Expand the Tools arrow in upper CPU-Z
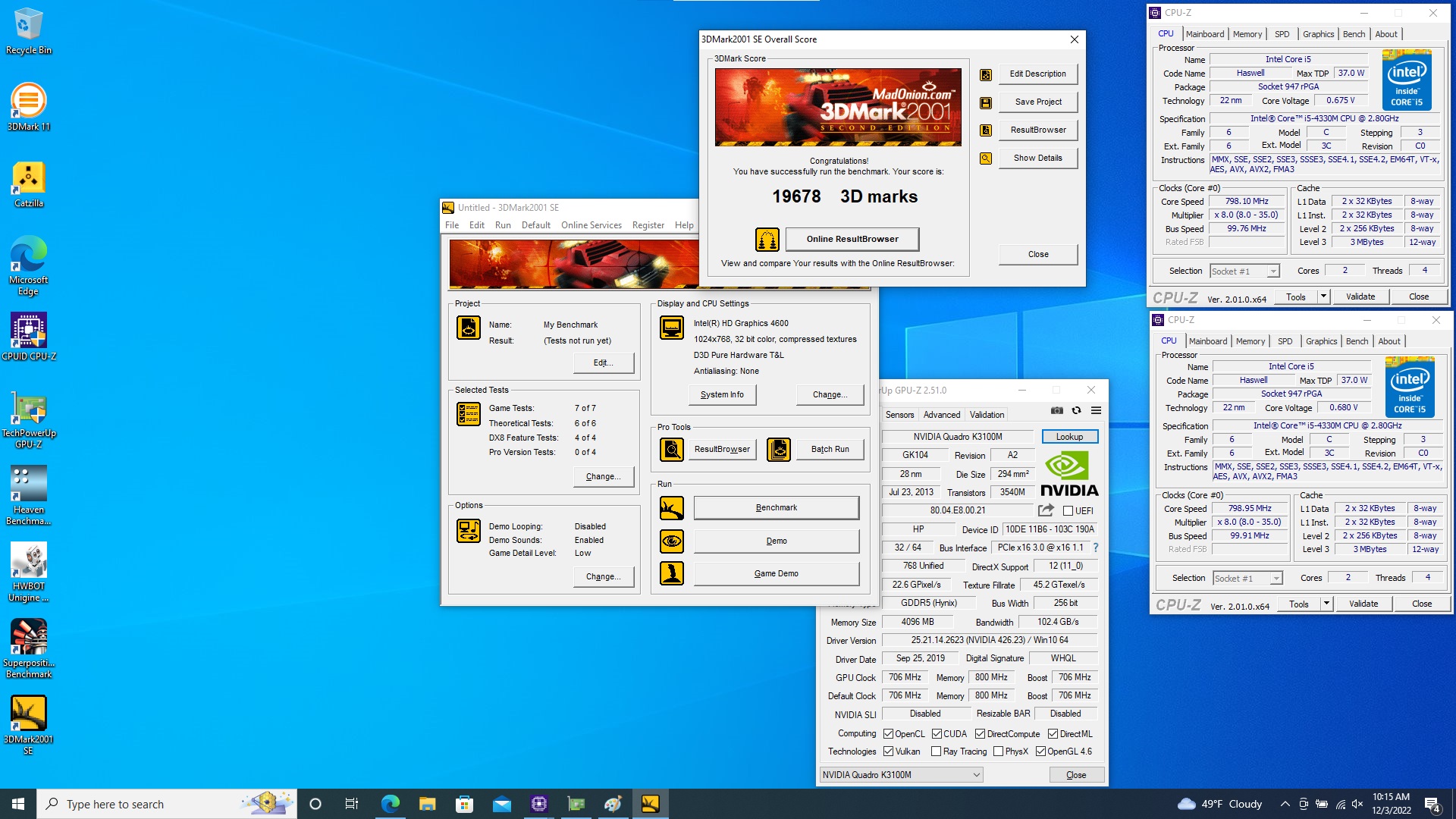The height and width of the screenshot is (819, 1456). pyautogui.click(x=1324, y=297)
